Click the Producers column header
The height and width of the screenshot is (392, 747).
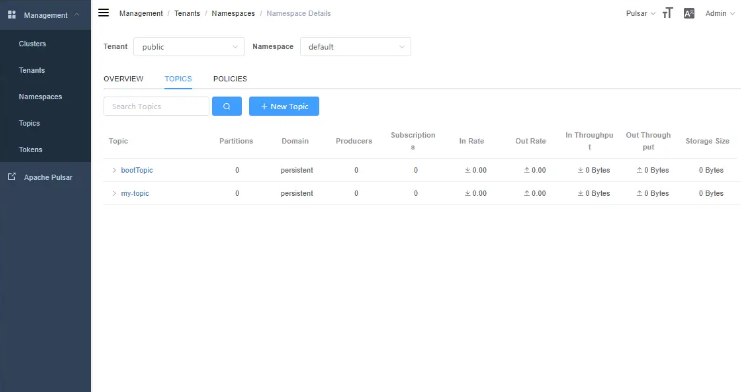tap(354, 141)
